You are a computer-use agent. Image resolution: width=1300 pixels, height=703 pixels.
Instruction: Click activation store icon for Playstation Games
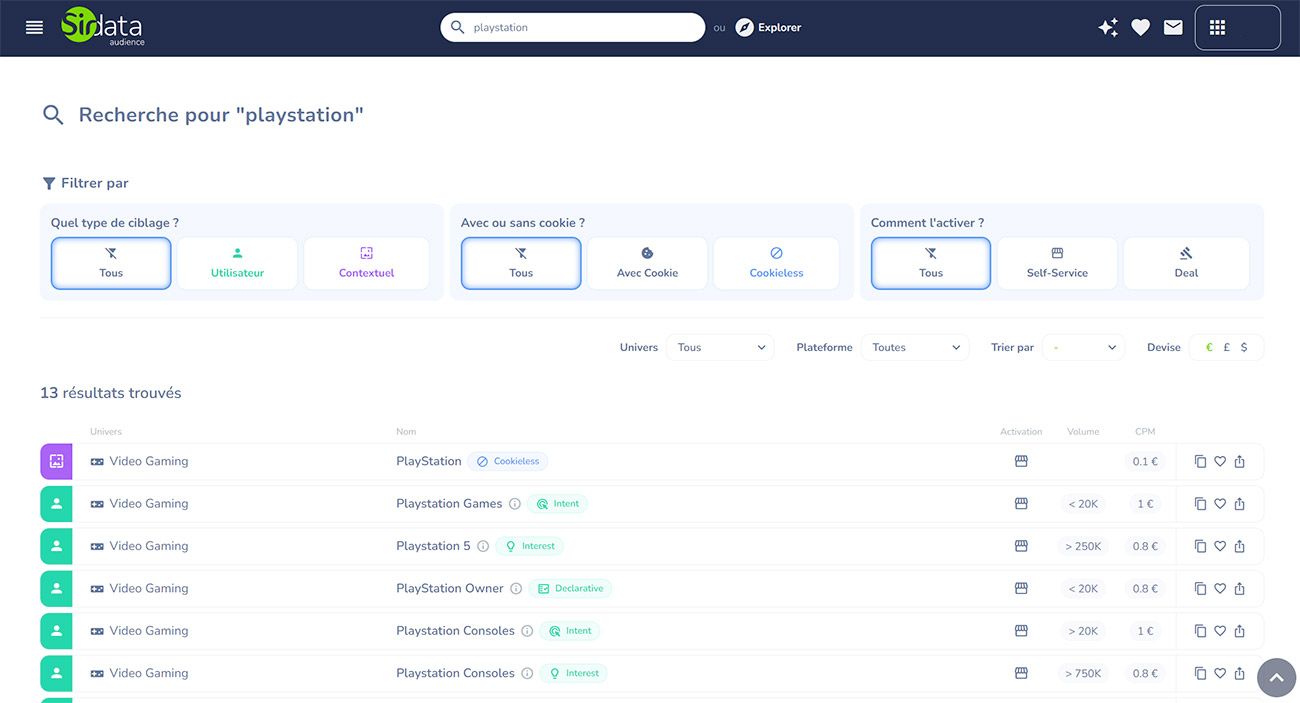pyautogui.click(x=1021, y=504)
